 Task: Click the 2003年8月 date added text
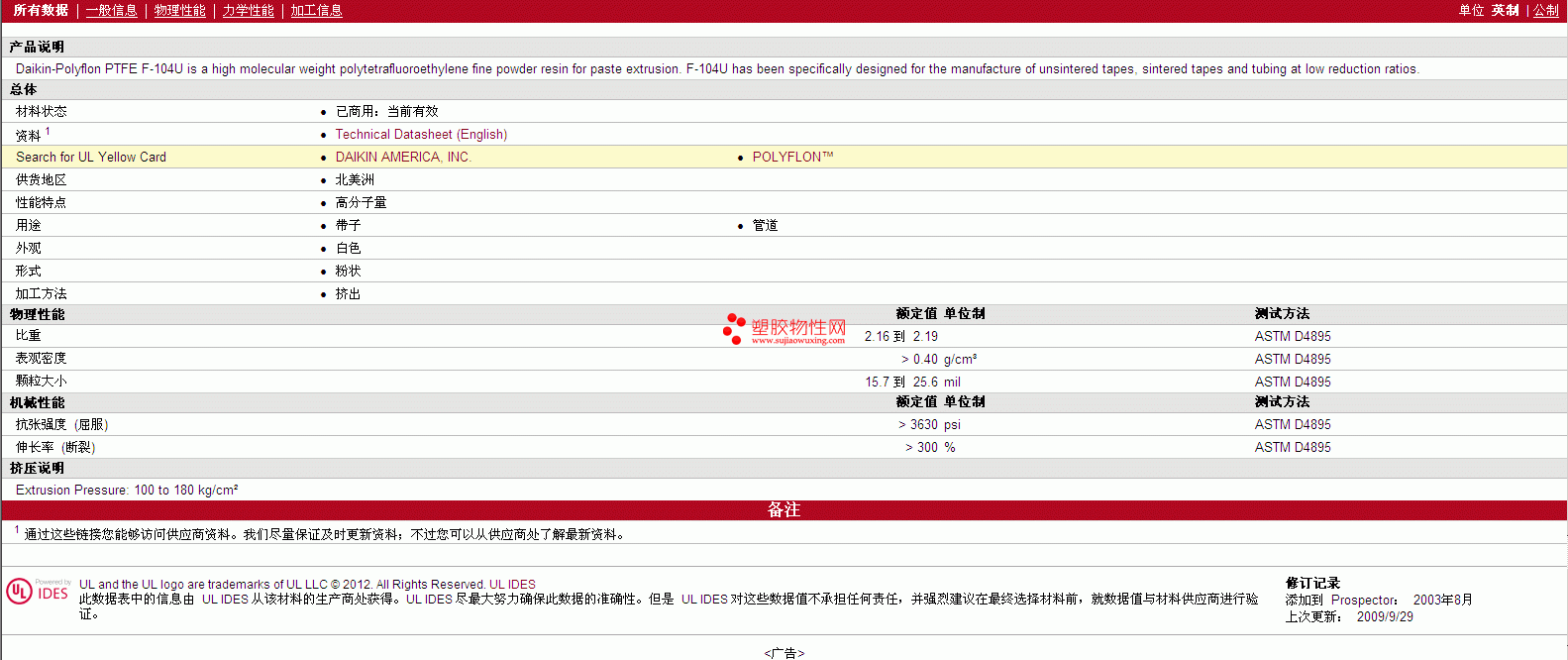click(1443, 600)
